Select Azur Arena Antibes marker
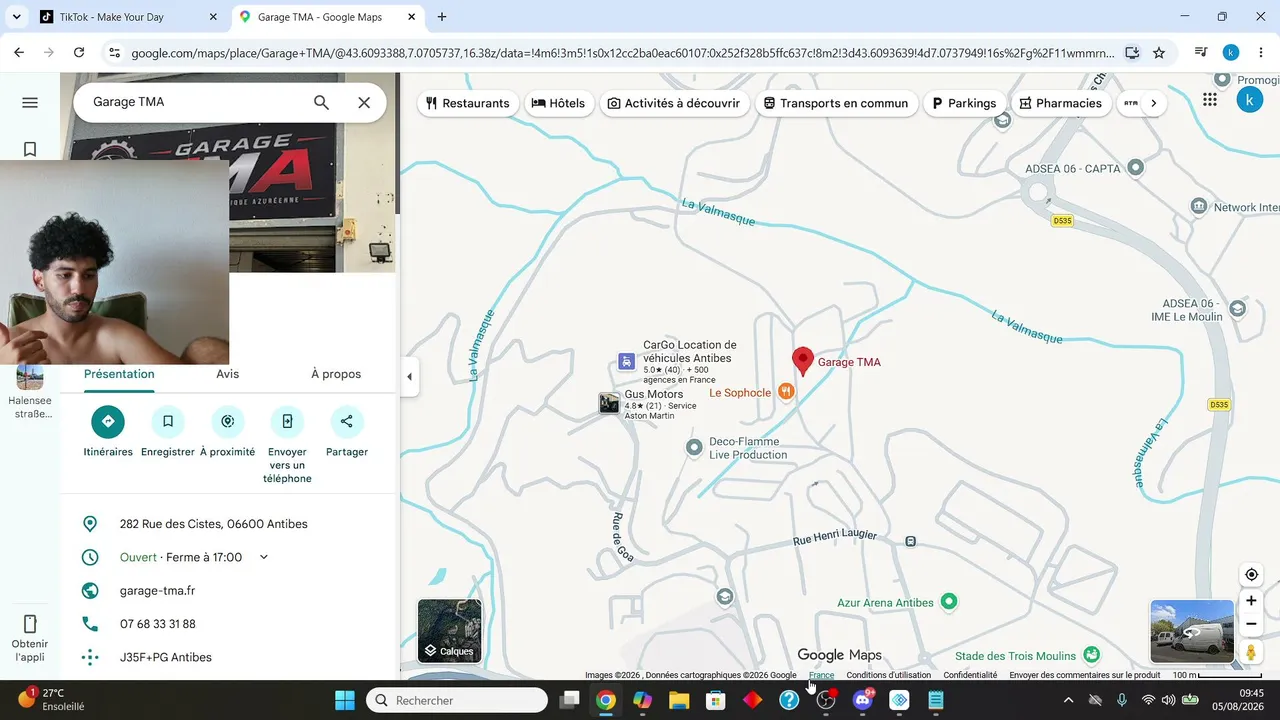Screen dimensions: 1280x720 tap(949, 601)
